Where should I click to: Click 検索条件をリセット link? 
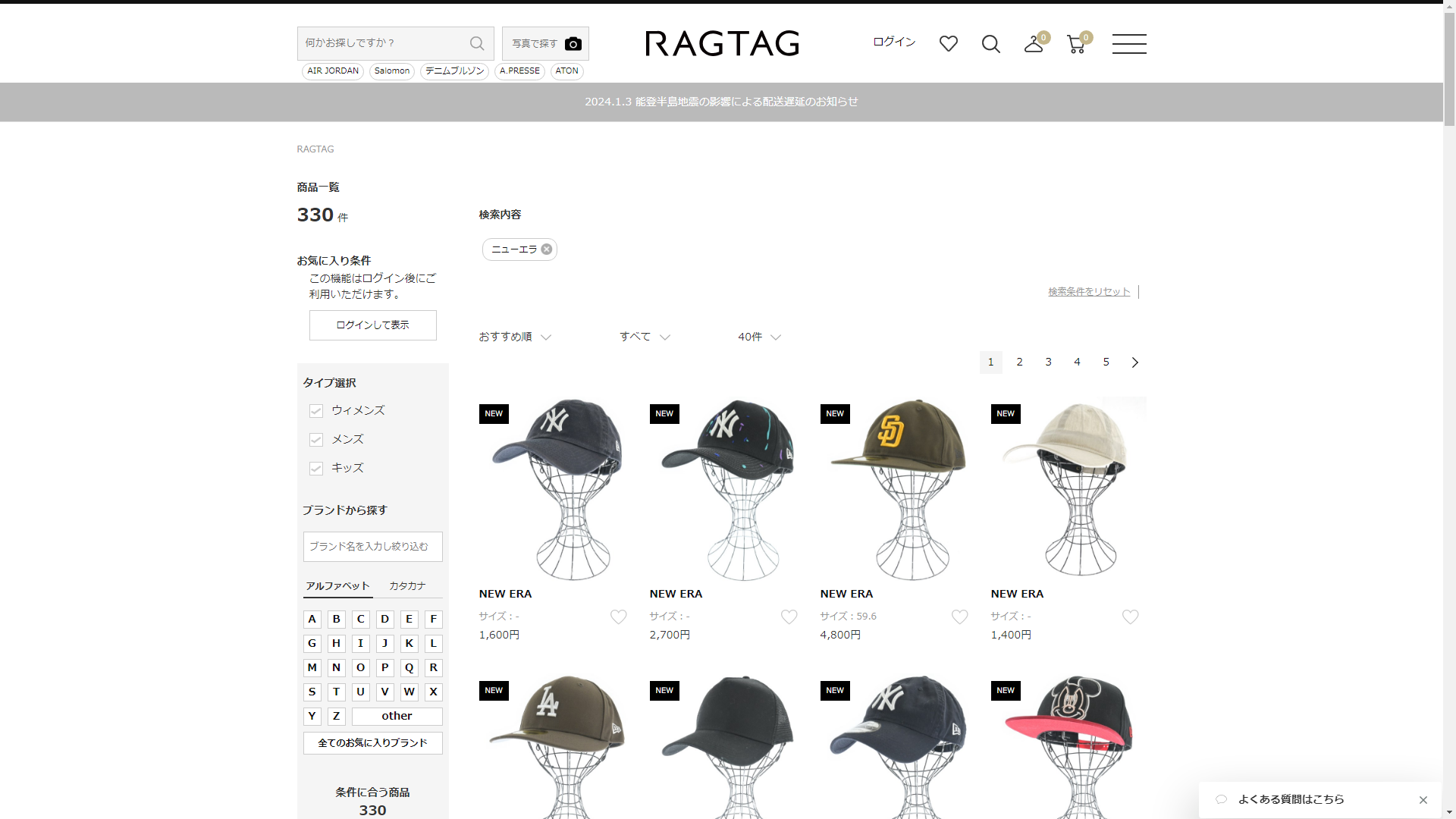[x=1088, y=292]
